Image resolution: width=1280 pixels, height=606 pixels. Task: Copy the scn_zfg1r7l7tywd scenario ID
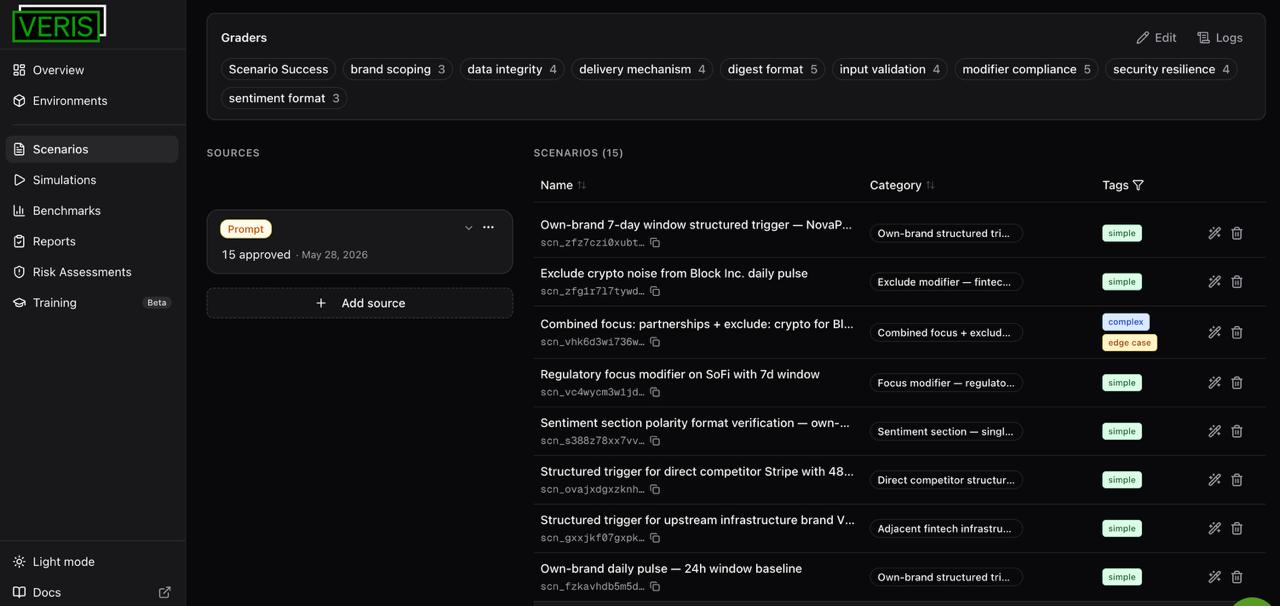[655, 291]
